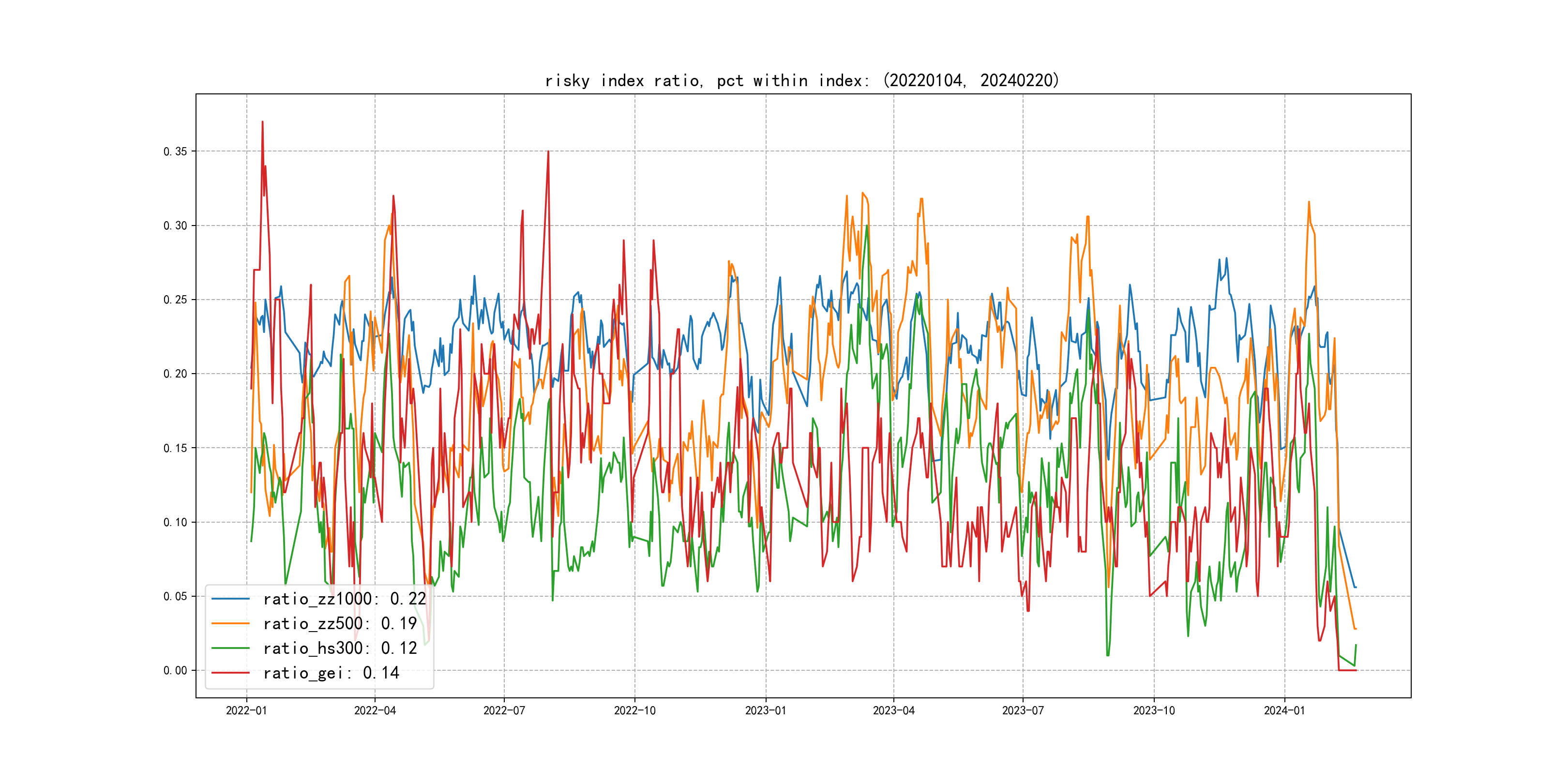The height and width of the screenshot is (784, 1568).
Task: Click the chart title text
Action: pyautogui.click(x=801, y=80)
